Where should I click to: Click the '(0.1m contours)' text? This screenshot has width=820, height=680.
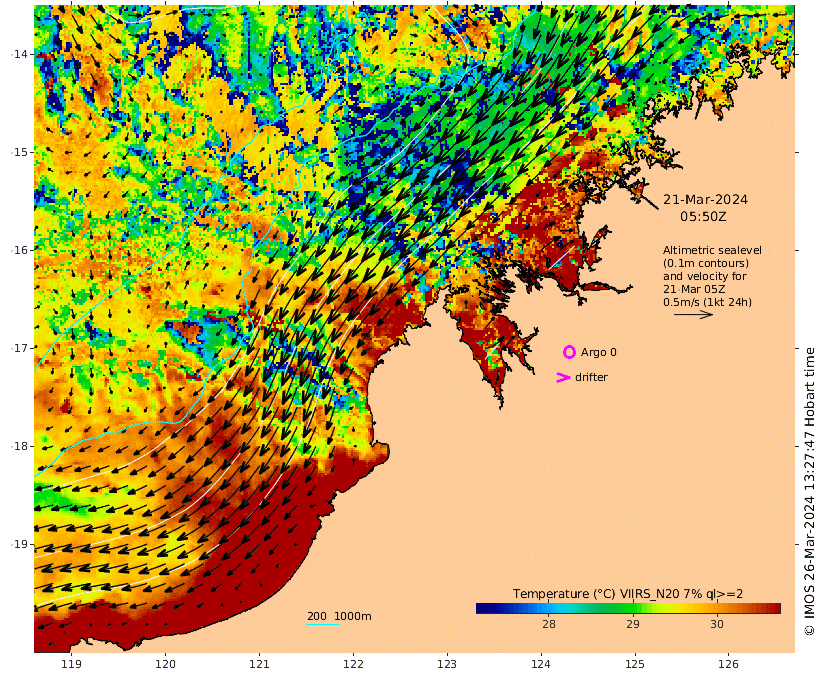(x=705, y=263)
